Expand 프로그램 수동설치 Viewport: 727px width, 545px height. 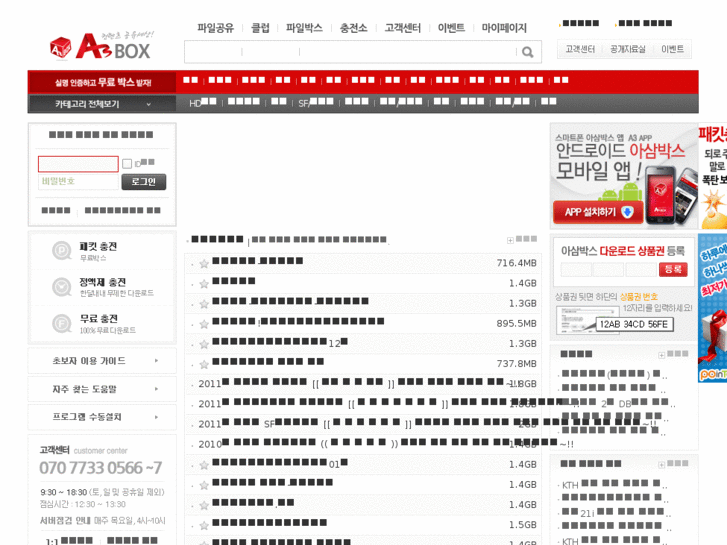(156, 417)
